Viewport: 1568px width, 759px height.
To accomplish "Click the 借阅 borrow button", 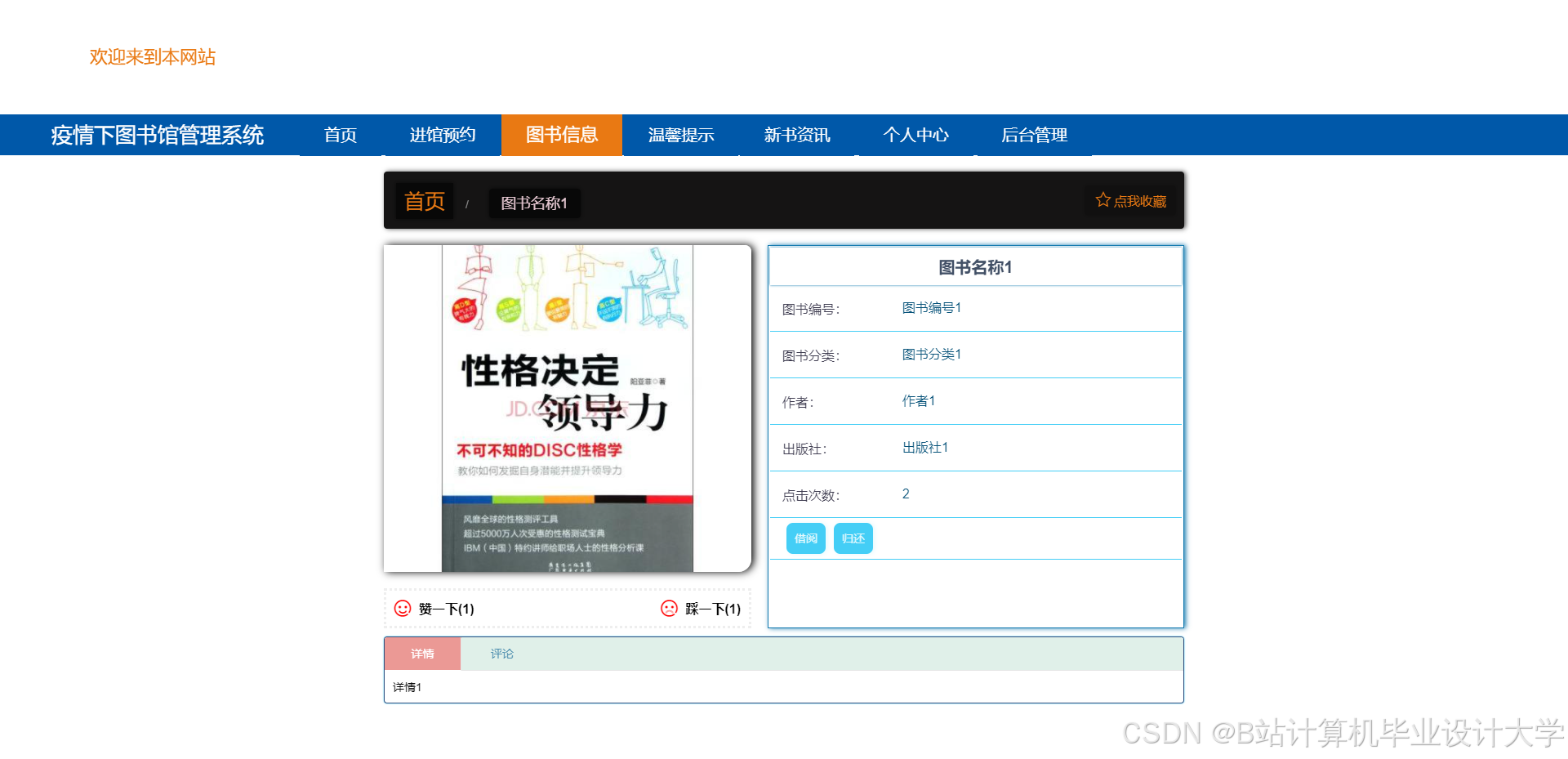I will (x=806, y=538).
